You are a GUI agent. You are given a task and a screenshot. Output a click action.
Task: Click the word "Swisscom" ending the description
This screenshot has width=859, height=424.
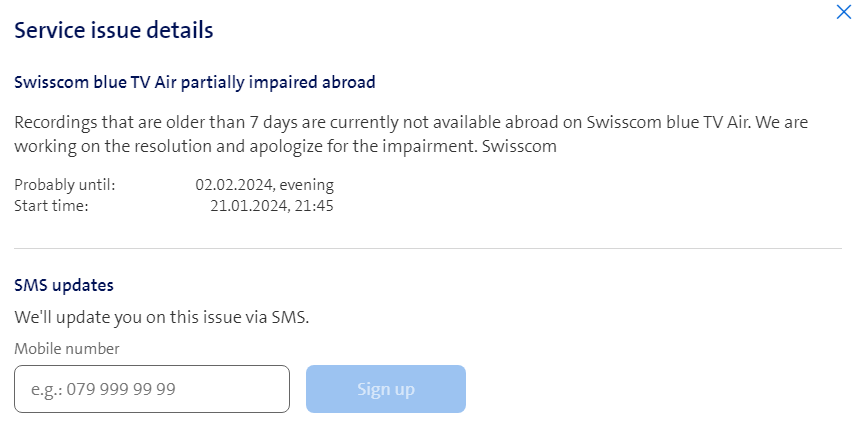pyautogui.click(x=519, y=147)
